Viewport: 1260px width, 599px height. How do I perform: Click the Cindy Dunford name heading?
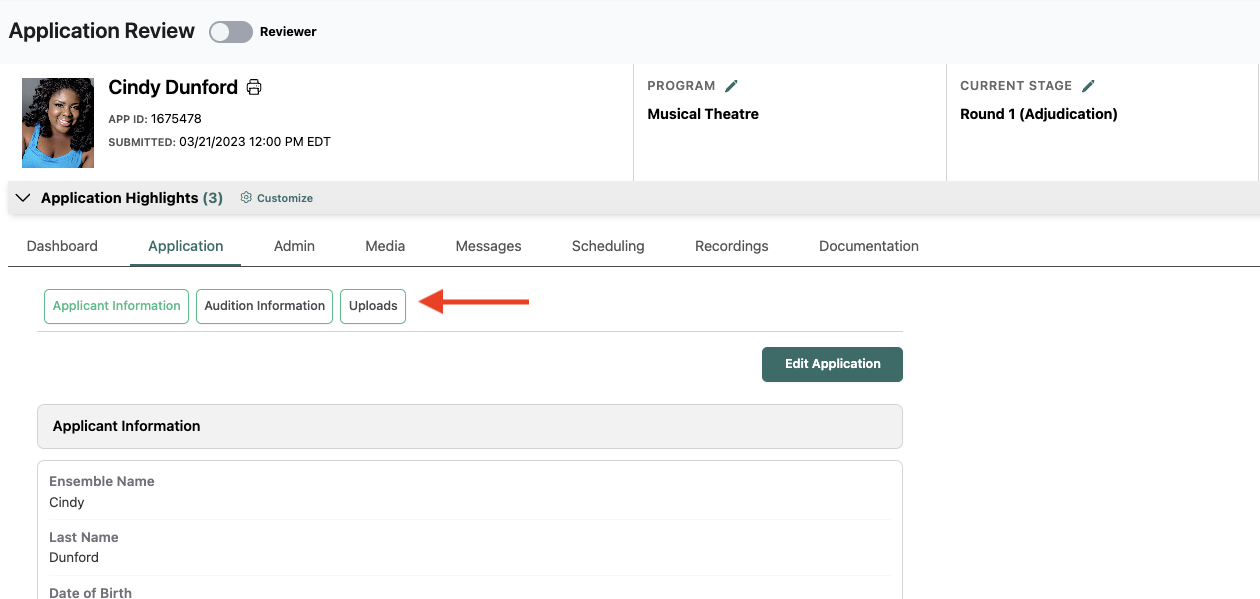click(173, 87)
